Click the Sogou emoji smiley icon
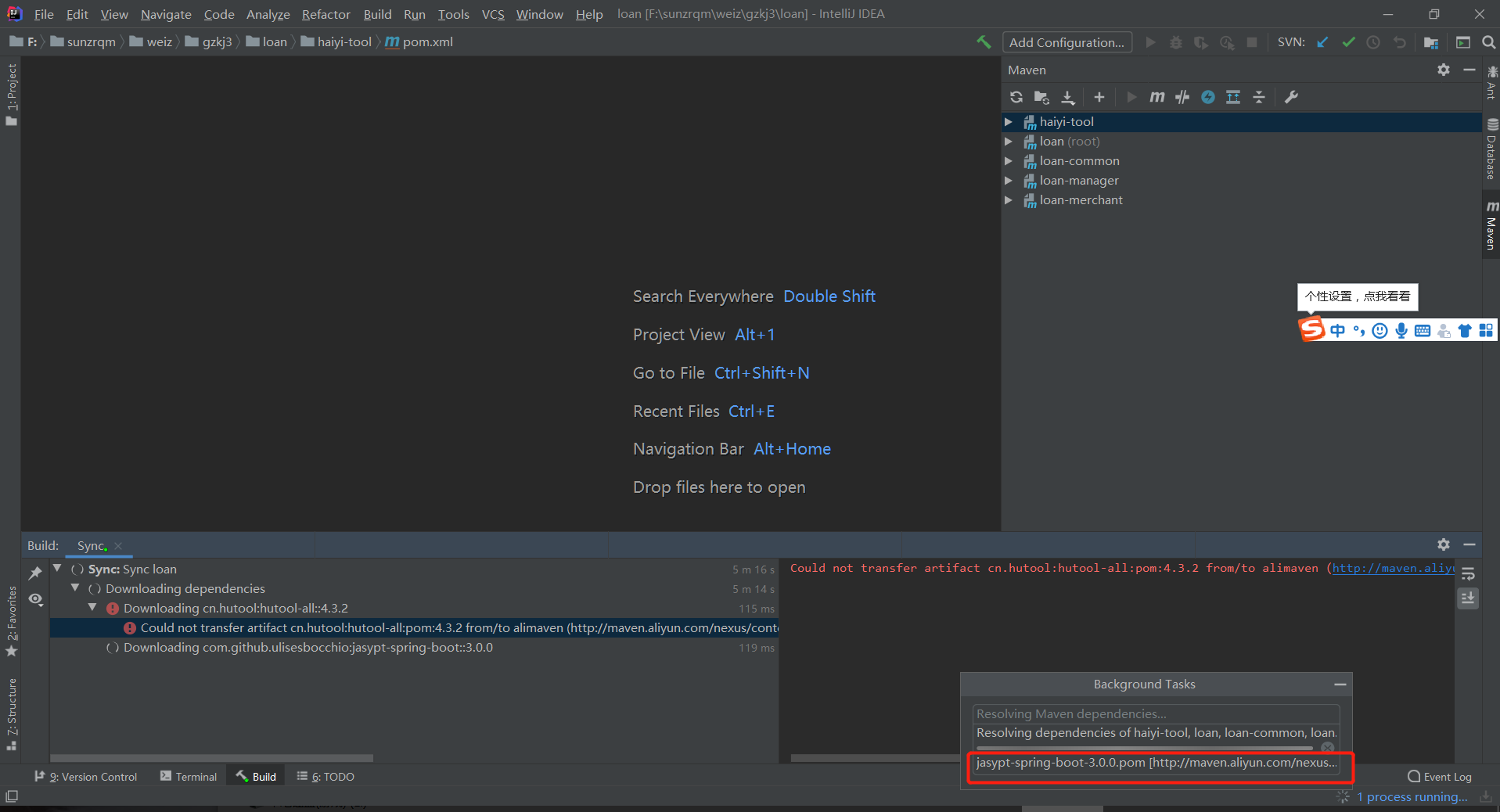Image resolution: width=1500 pixels, height=812 pixels. (x=1380, y=331)
